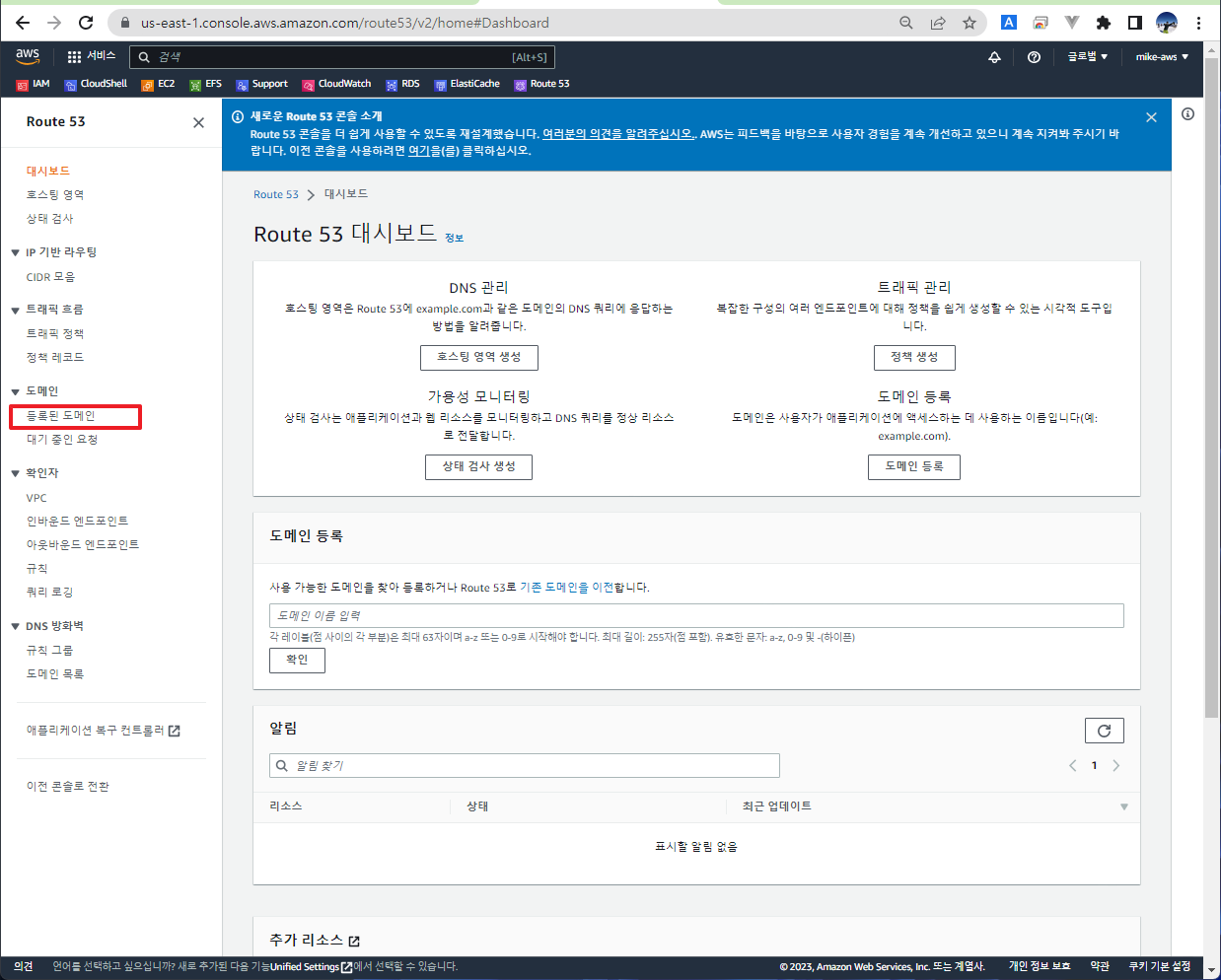Collapse the 확인자 section
The height and width of the screenshot is (980, 1221).
coord(16,474)
